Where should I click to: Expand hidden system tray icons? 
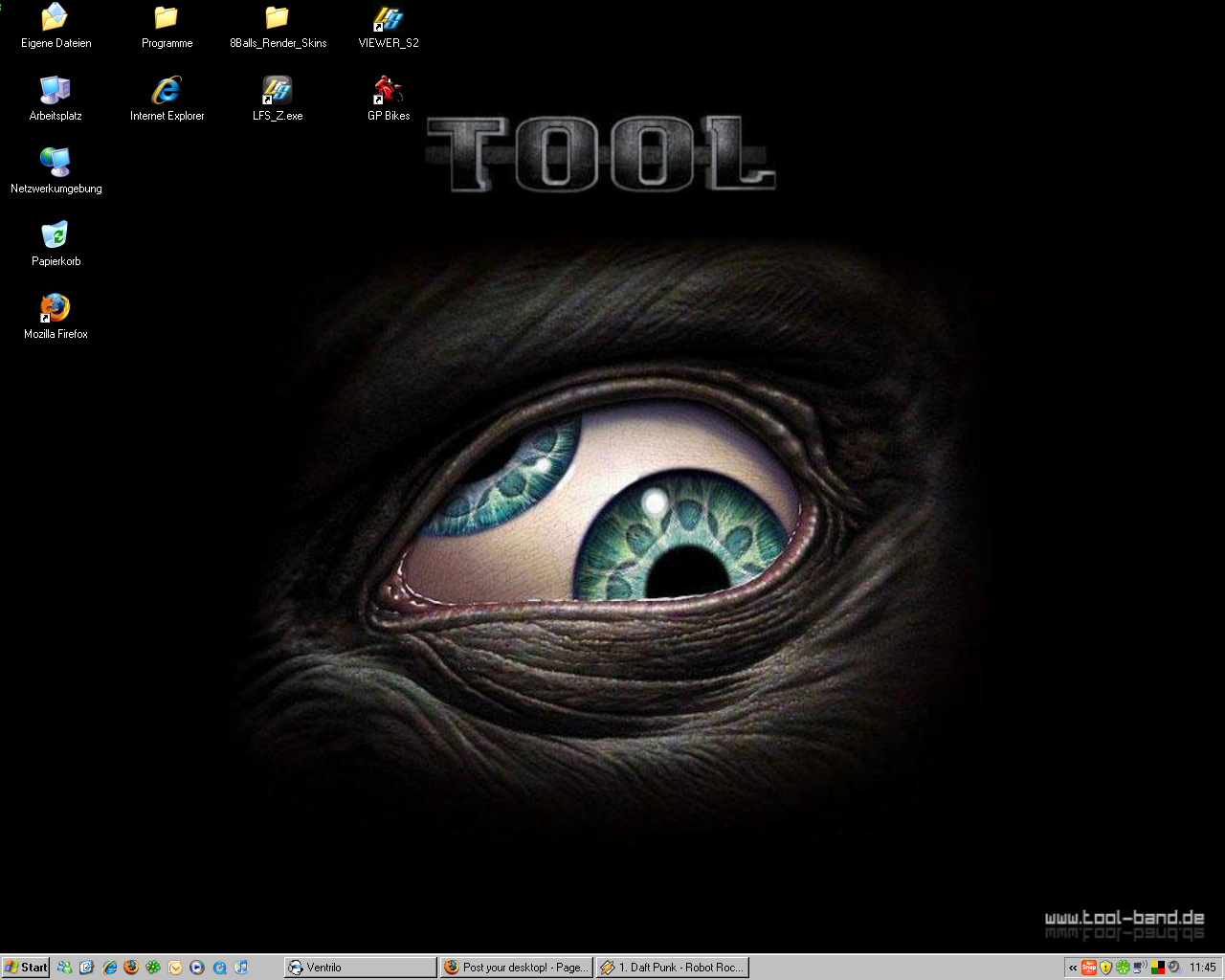coord(1073,968)
